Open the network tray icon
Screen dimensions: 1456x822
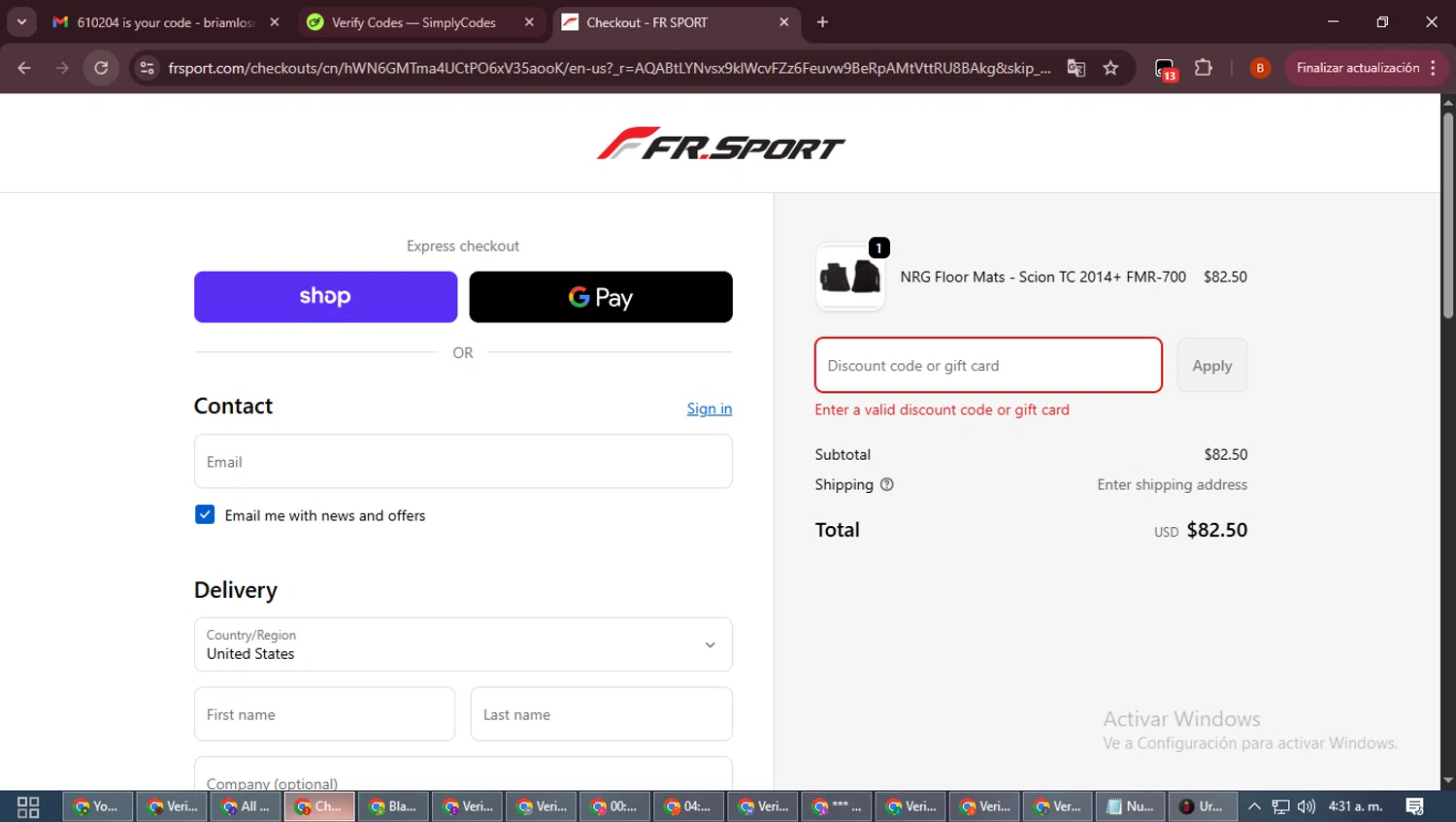1281,806
